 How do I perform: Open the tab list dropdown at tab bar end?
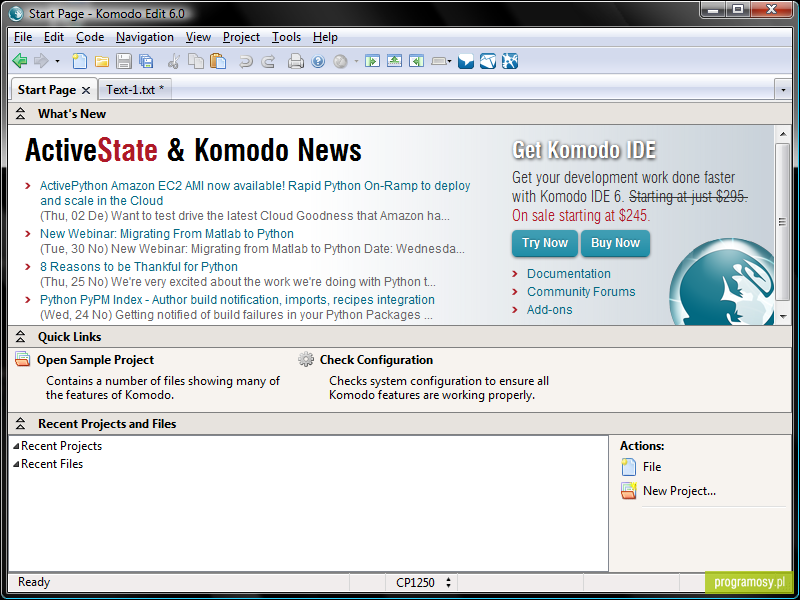point(783,90)
